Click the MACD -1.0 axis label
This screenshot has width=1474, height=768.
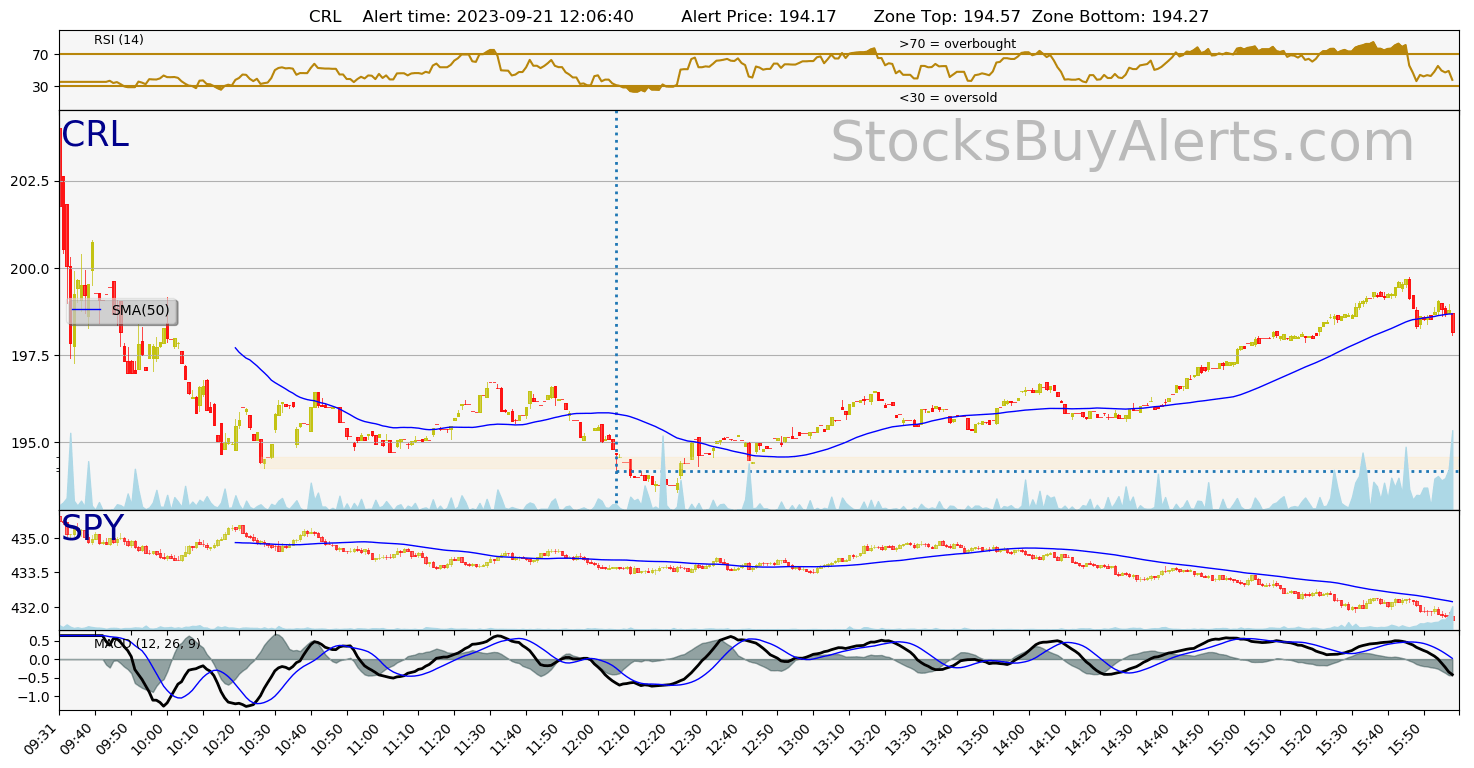pyautogui.click(x=33, y=696)
